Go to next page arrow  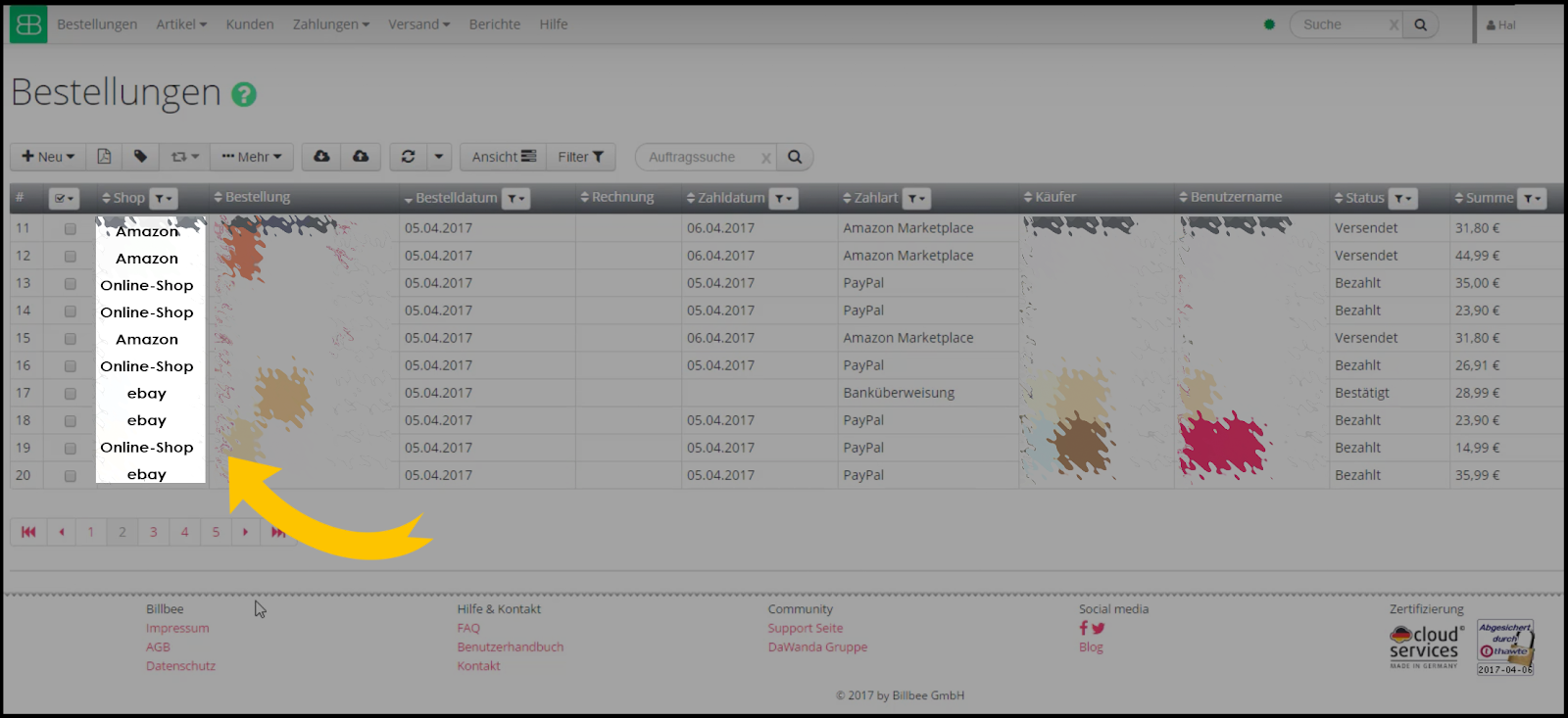[x=245, y=532]
